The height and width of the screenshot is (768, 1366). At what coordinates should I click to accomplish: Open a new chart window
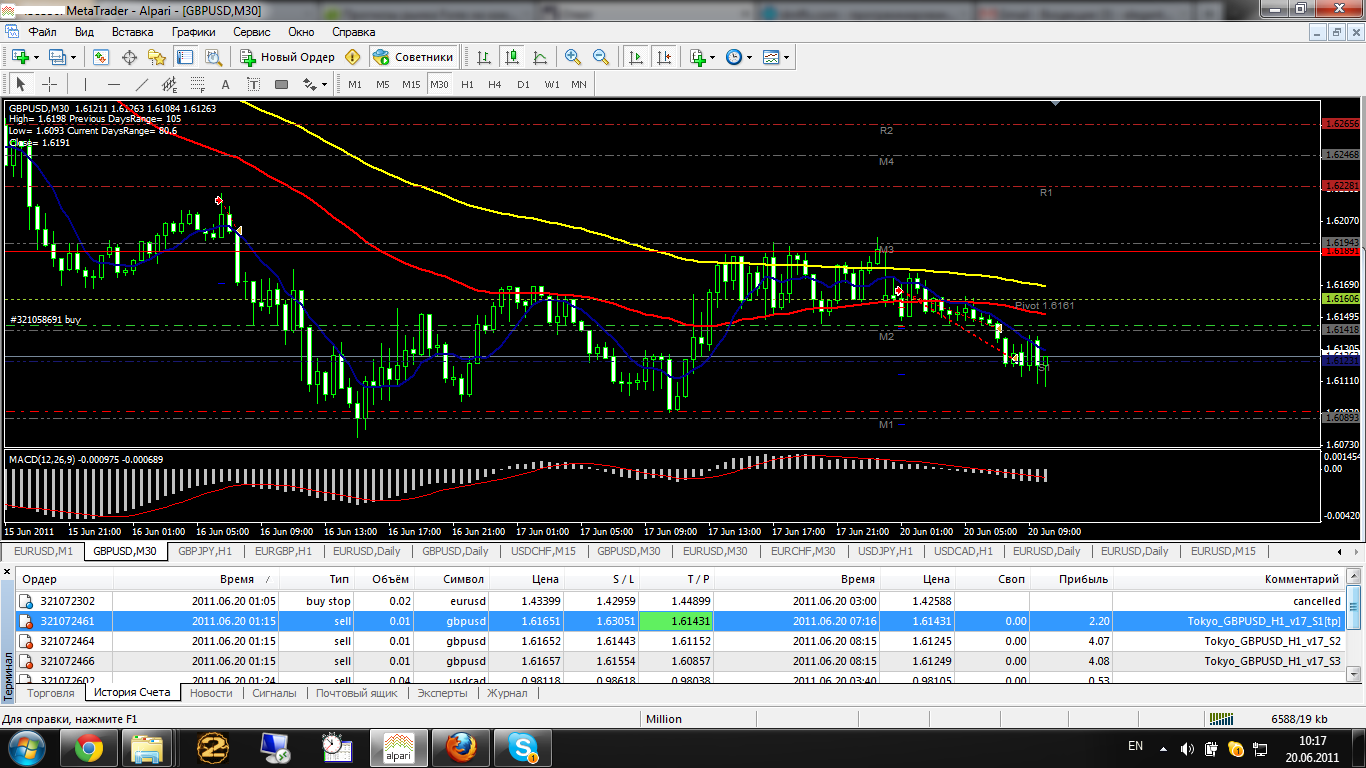coord(20,57)
